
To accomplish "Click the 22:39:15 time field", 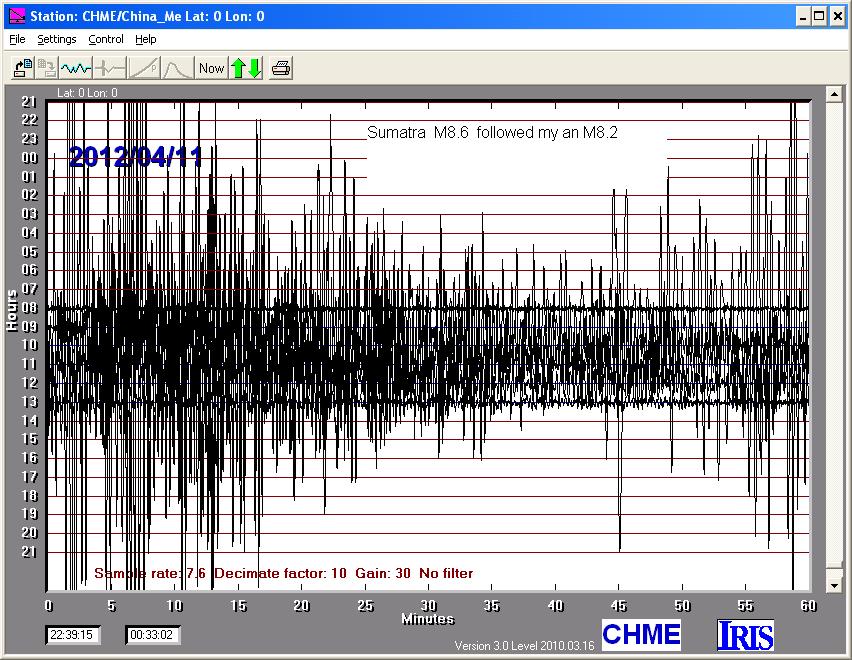I will click(72, 635).
